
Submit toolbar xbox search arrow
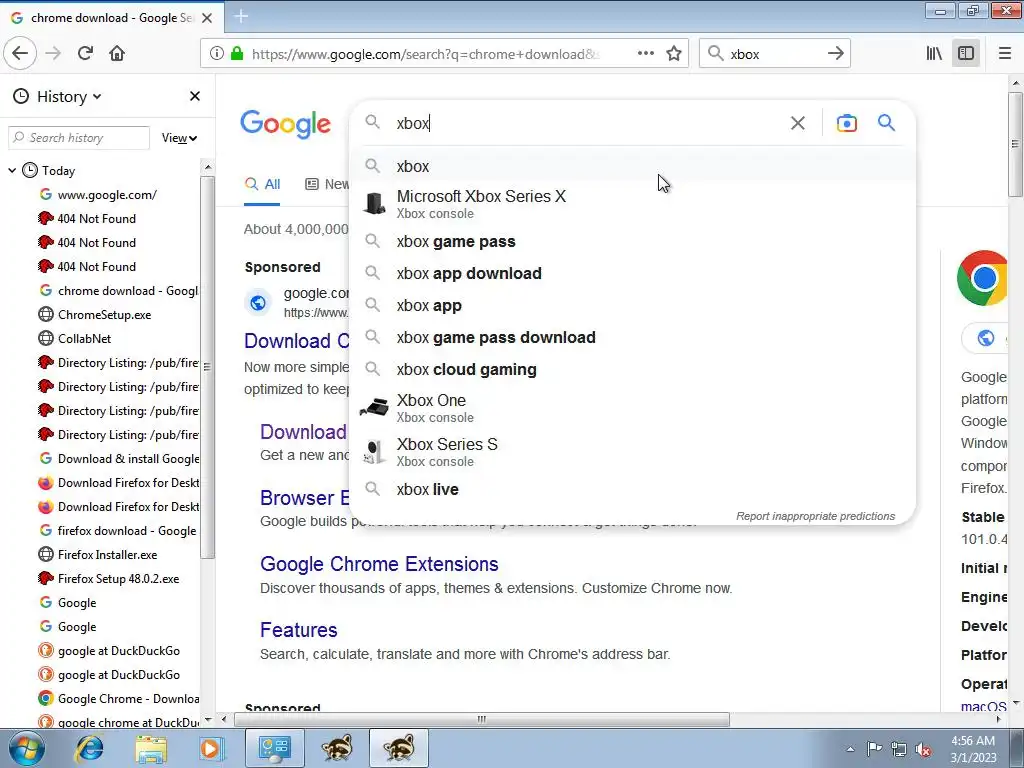835,54
